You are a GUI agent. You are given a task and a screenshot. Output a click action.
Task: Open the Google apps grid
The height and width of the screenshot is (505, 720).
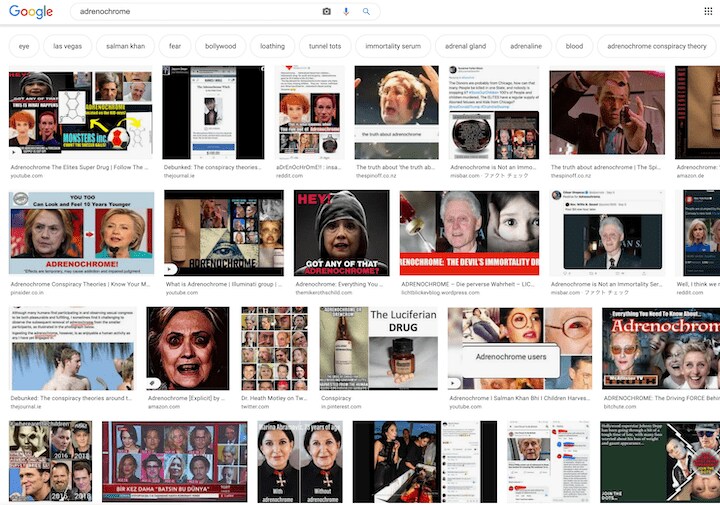click(x=707, y=12)
